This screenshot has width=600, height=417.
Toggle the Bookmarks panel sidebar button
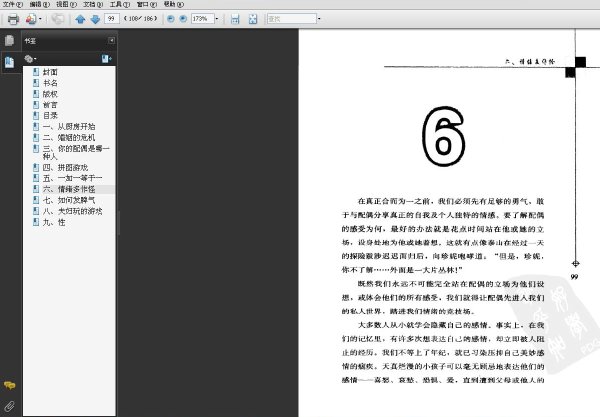(10, 62)
